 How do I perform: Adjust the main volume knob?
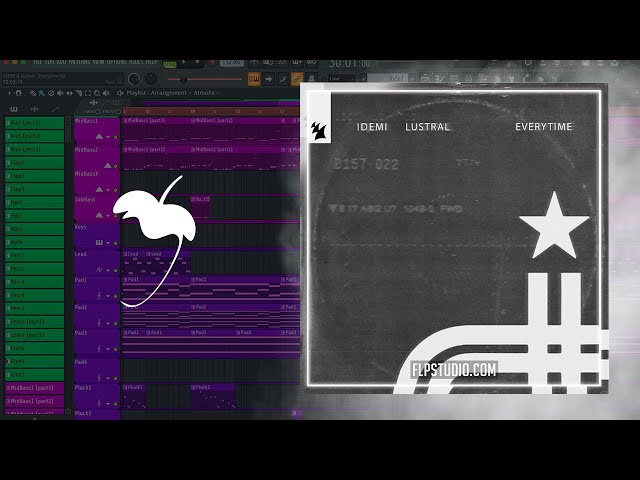coord(134,79)
